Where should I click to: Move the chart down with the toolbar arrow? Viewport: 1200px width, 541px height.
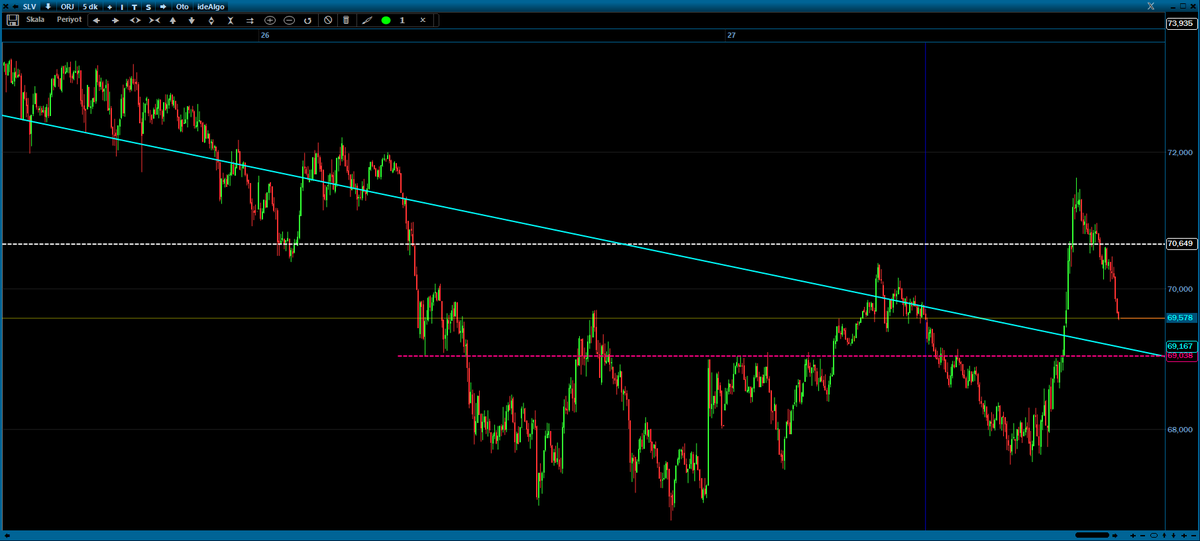(192, 20)
